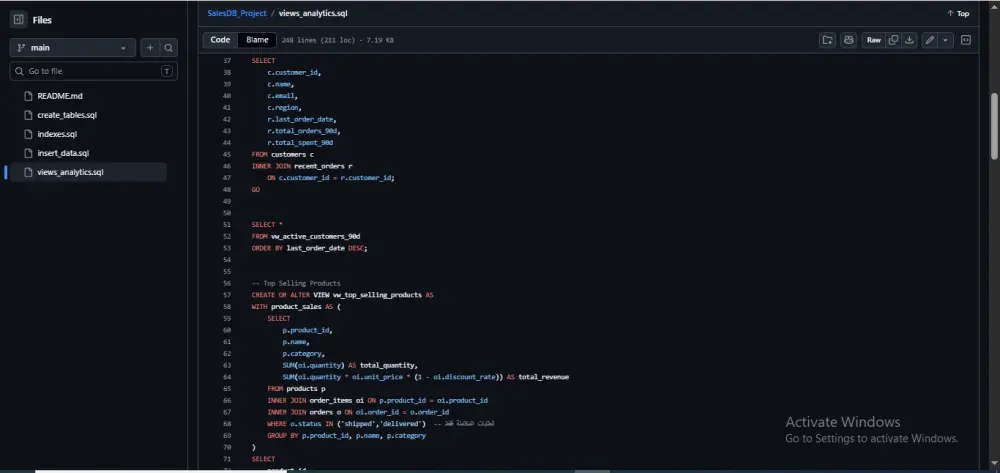Click 'INNER JOIN recent_orders r' line
The image size is (1000, 473).
(302, 166)
